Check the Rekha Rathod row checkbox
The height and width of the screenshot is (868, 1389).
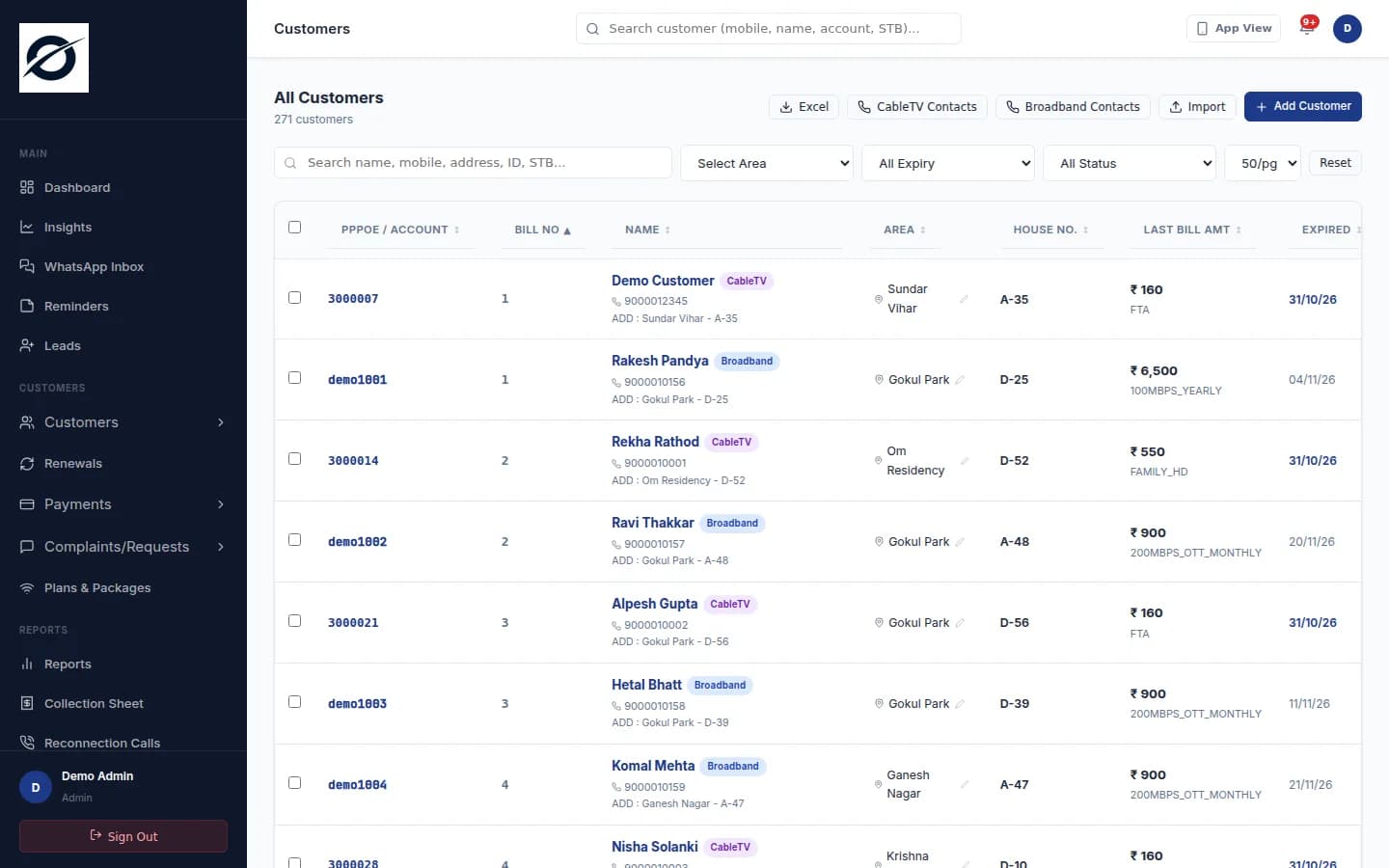(x=295, y=459)
